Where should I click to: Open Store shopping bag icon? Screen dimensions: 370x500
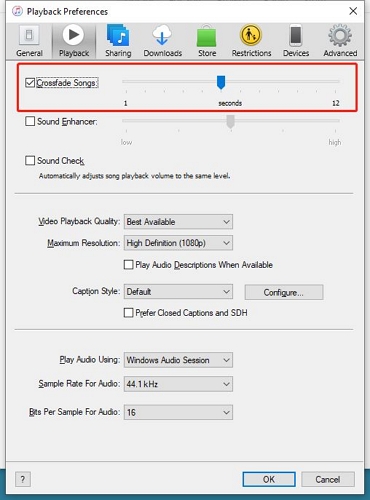[x=207, y=36]
